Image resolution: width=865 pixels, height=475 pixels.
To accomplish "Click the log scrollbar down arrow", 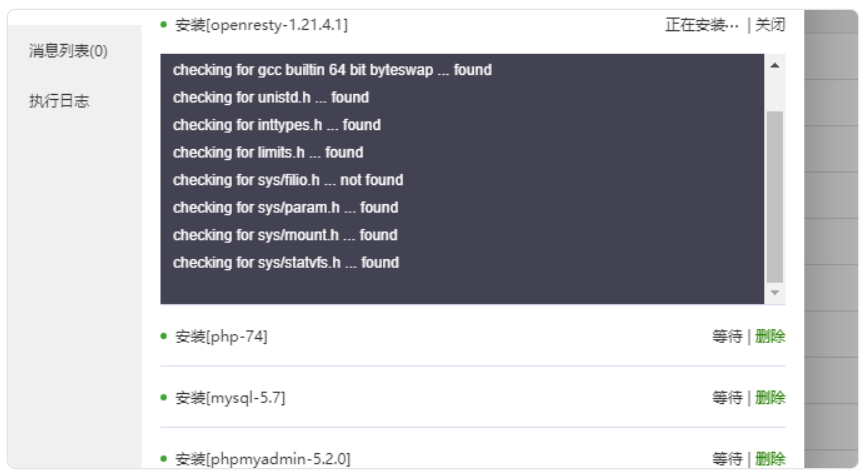I will click(775, 292).
